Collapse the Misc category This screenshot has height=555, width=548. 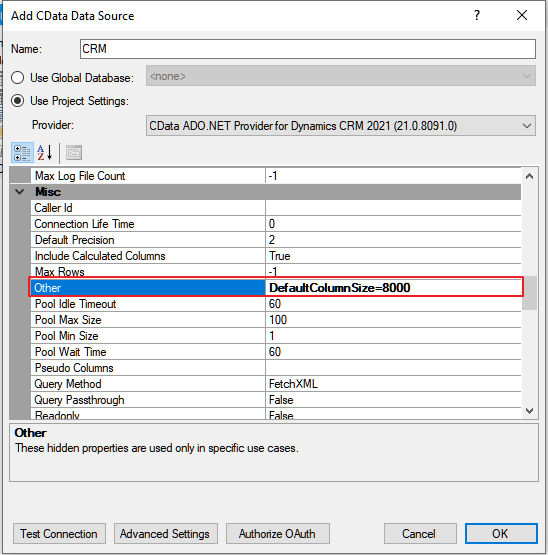coord(20,192)
